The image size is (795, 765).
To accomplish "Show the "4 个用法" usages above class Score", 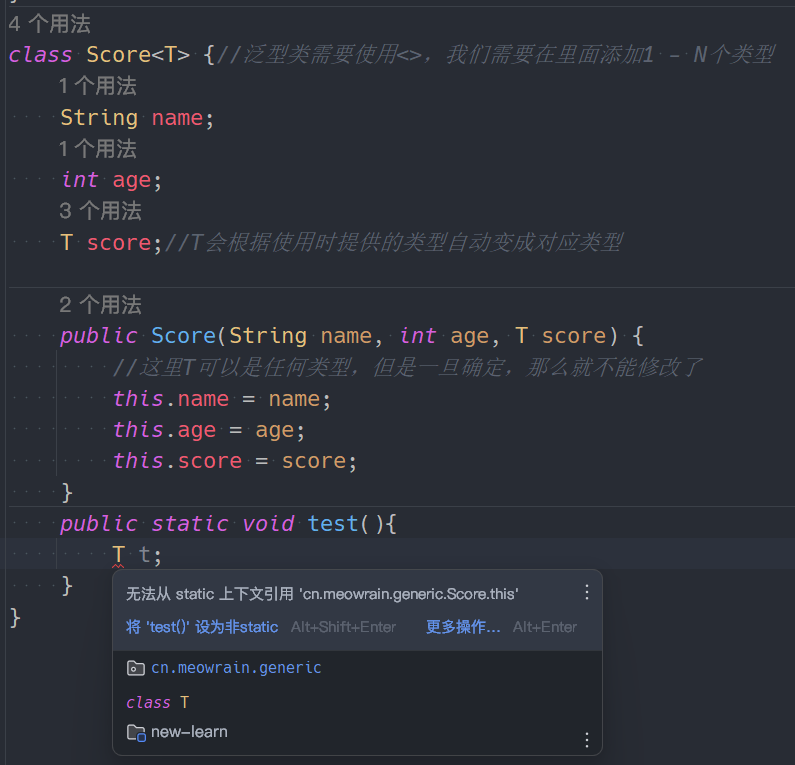I will click(x=49, y=24).
